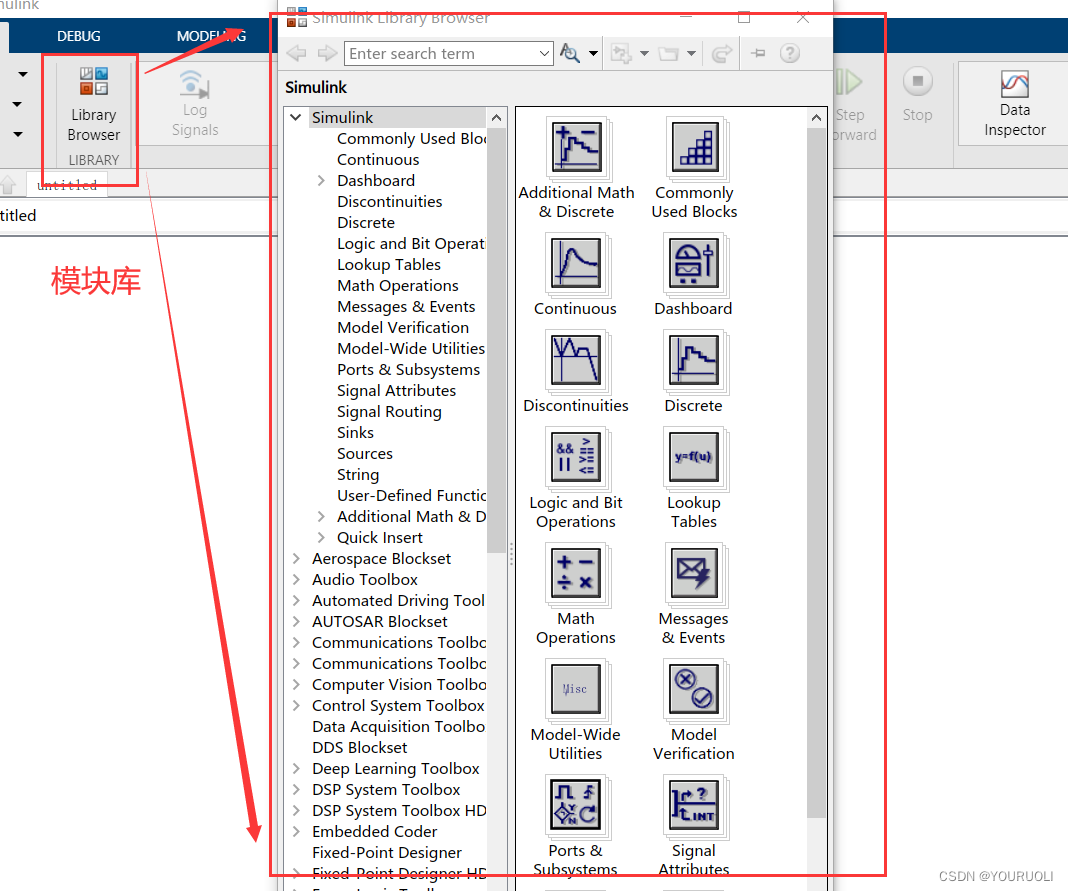Select Lookup Tables in the library tree
The image size is (1068, 891).
click(389, 264)
